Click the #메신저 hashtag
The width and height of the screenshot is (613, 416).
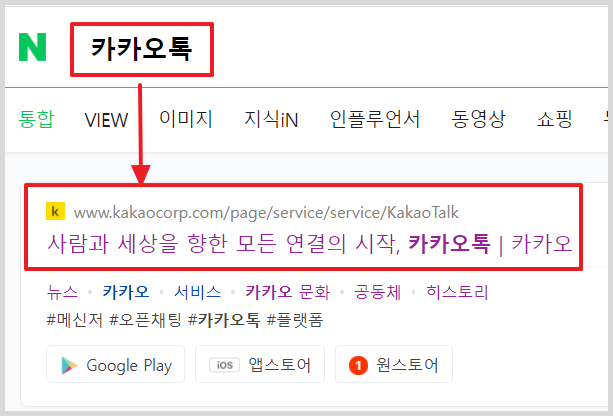click(75, 320)
